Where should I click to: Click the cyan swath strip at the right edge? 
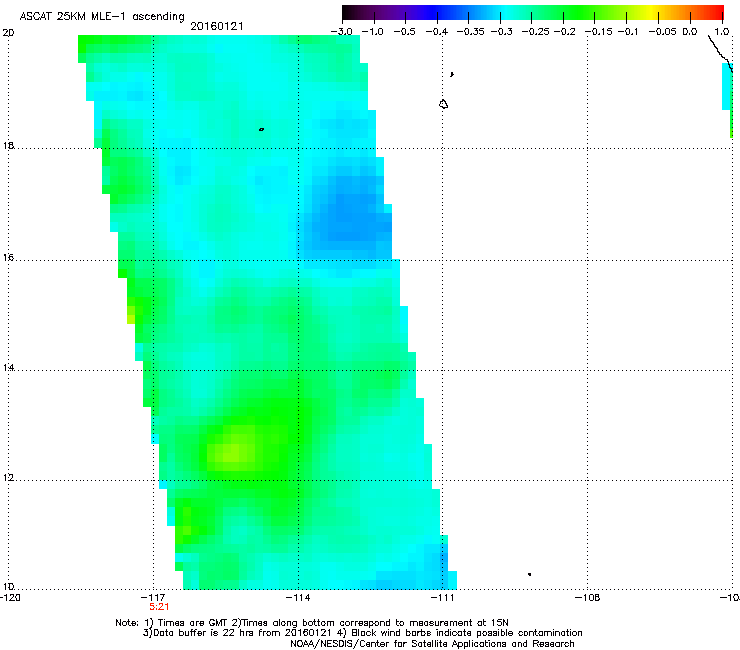click(x=726, y=87)
